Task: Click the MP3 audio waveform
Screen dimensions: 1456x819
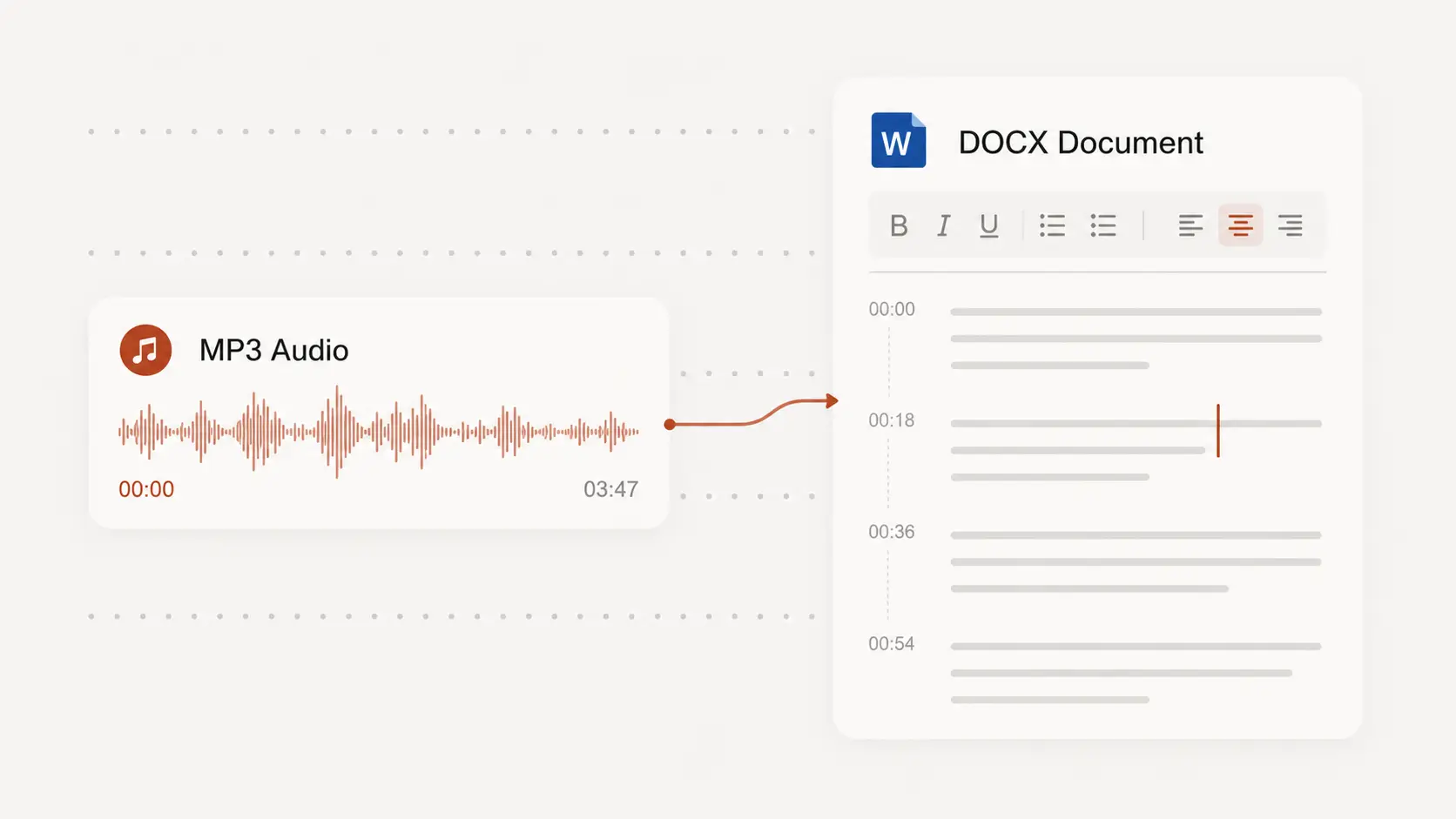Action: pyautogui.click(x=379, y=431)
